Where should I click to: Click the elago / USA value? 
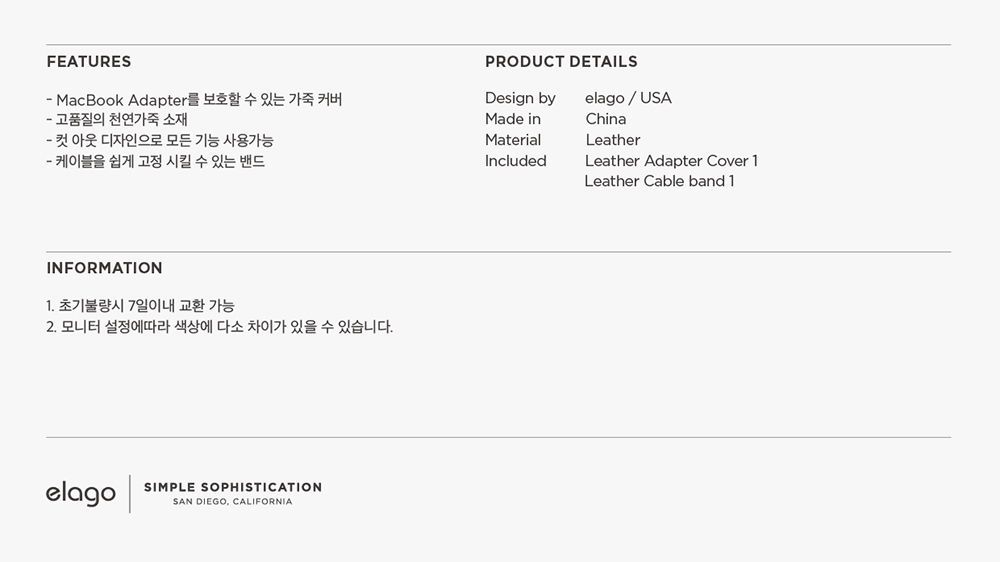click(x=628, y=98)
